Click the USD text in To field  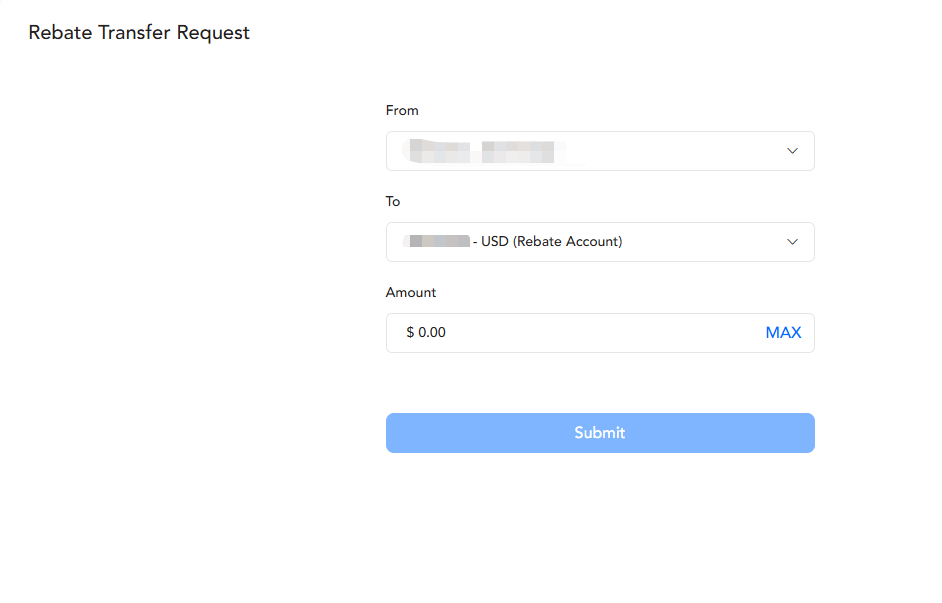[x=495, y=242]
